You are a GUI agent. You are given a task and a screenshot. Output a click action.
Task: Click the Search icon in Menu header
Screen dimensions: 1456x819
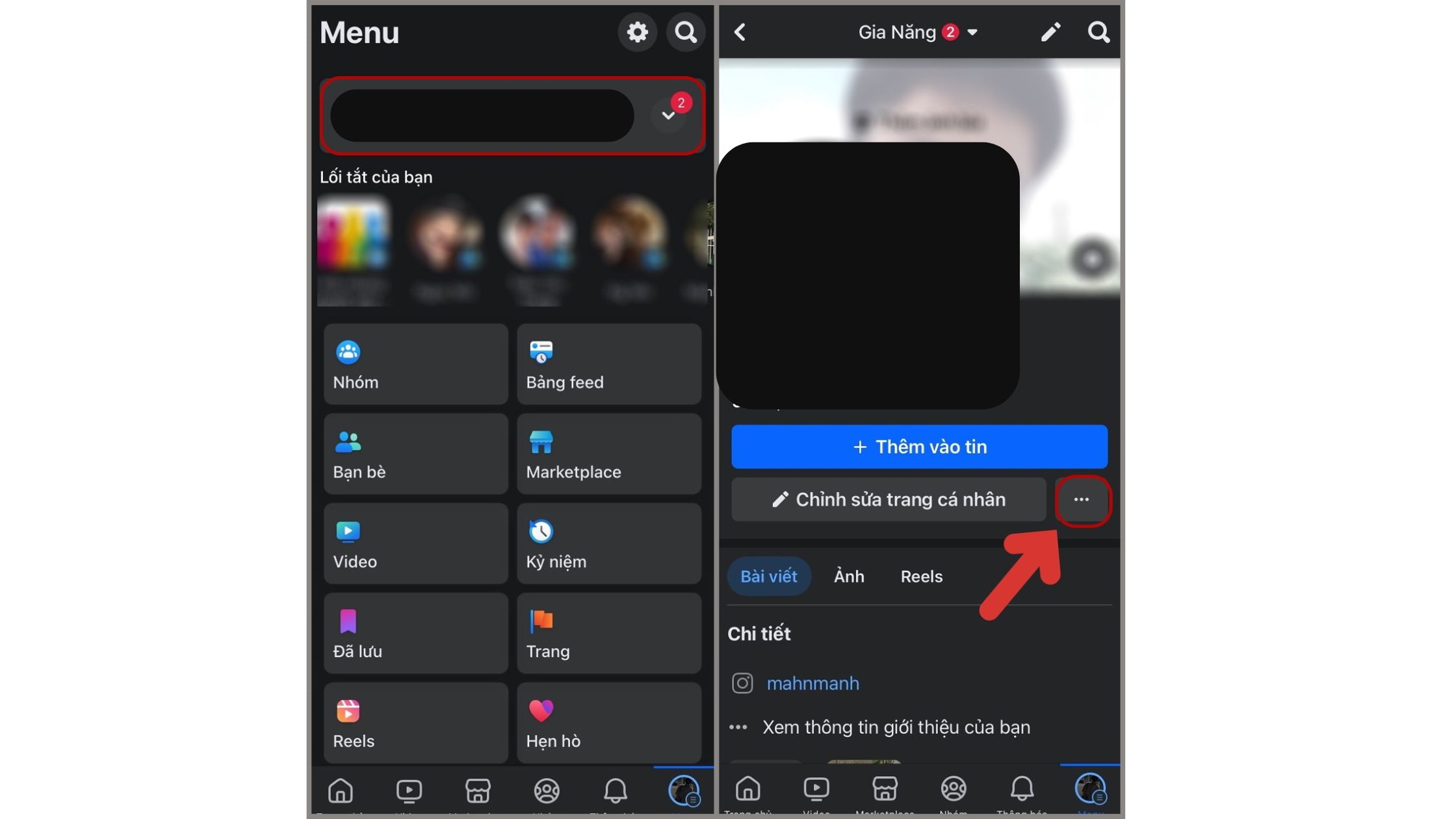pos(686,32)
